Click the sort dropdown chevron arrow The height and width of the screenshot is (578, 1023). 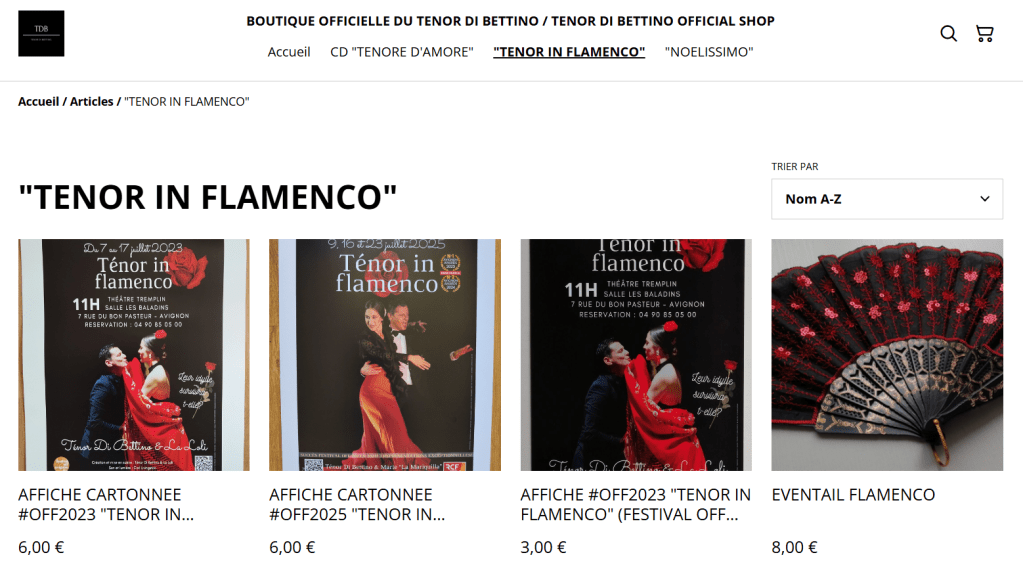(x=985, y=199)
